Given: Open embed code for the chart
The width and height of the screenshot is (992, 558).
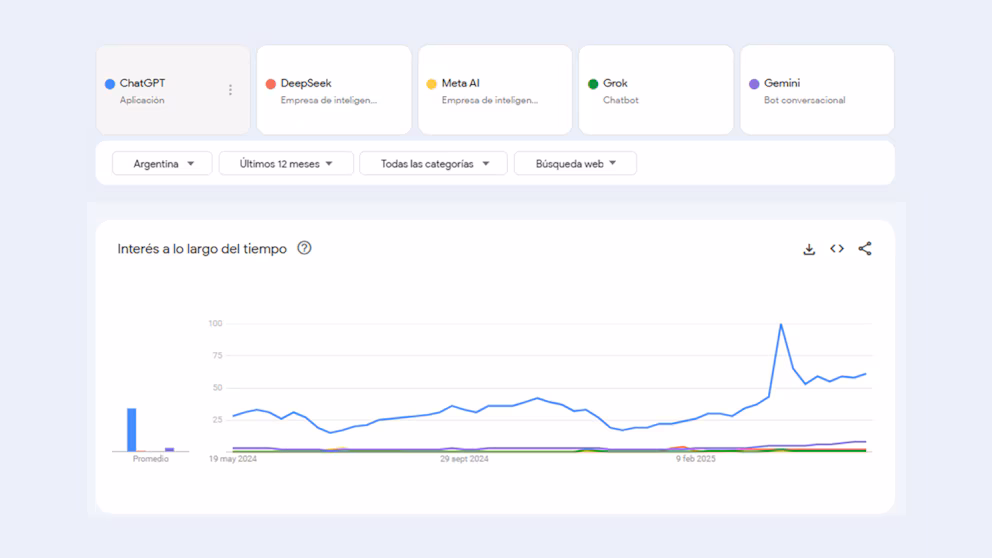Looking at the screenshot, I should pyautogui.click(x=837, y=249).
